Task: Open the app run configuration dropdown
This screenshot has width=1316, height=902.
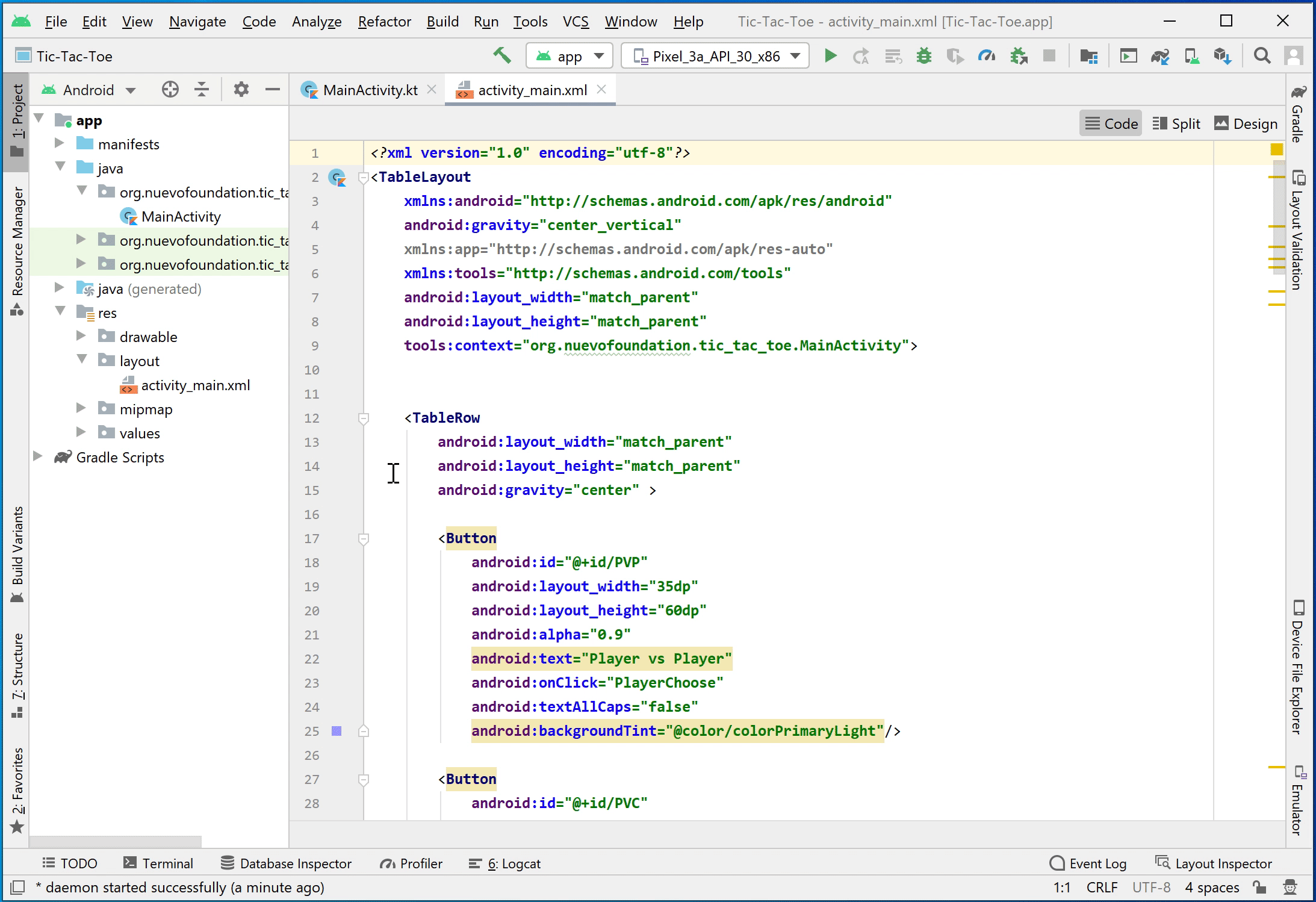Action: click(x=569, y=56)
